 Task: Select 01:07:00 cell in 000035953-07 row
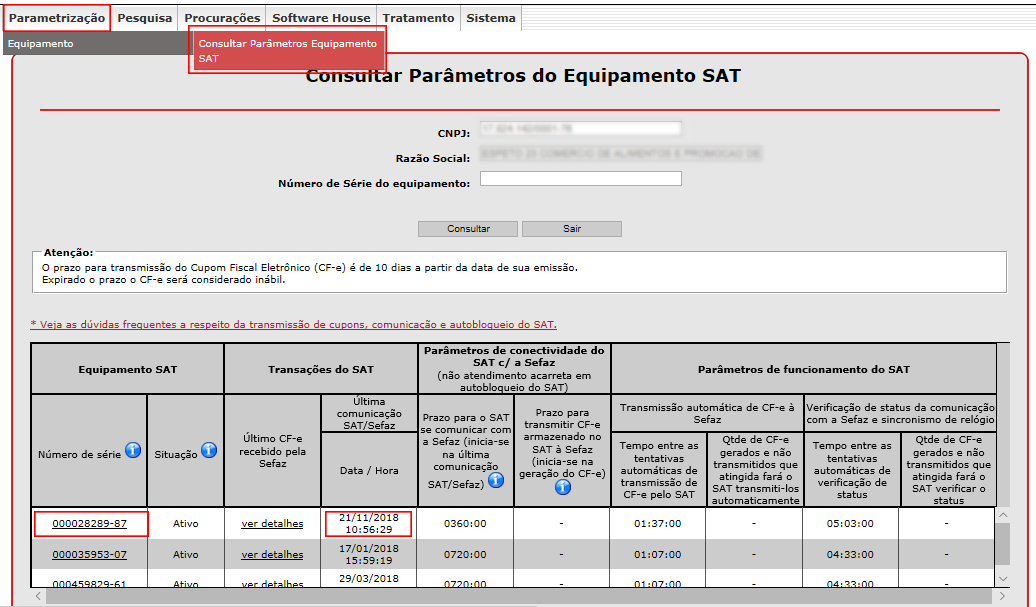pos(657,554)
